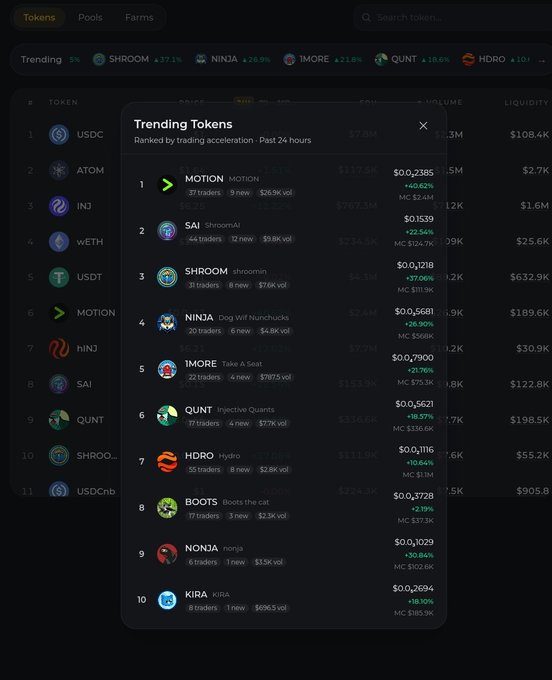Viewport: 552px width, 680px height.
Task: Click the USDC icon in background token table
Action: point(59,134)
